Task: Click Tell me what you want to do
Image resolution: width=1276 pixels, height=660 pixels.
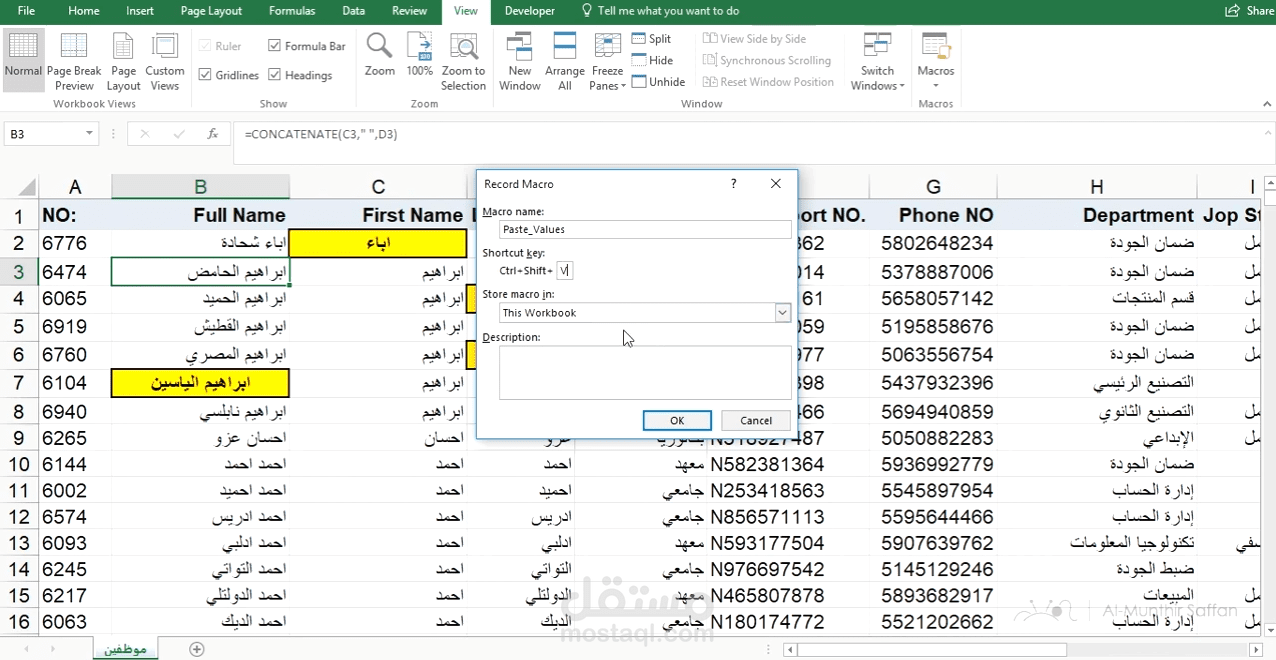Action: coord(660,11)
